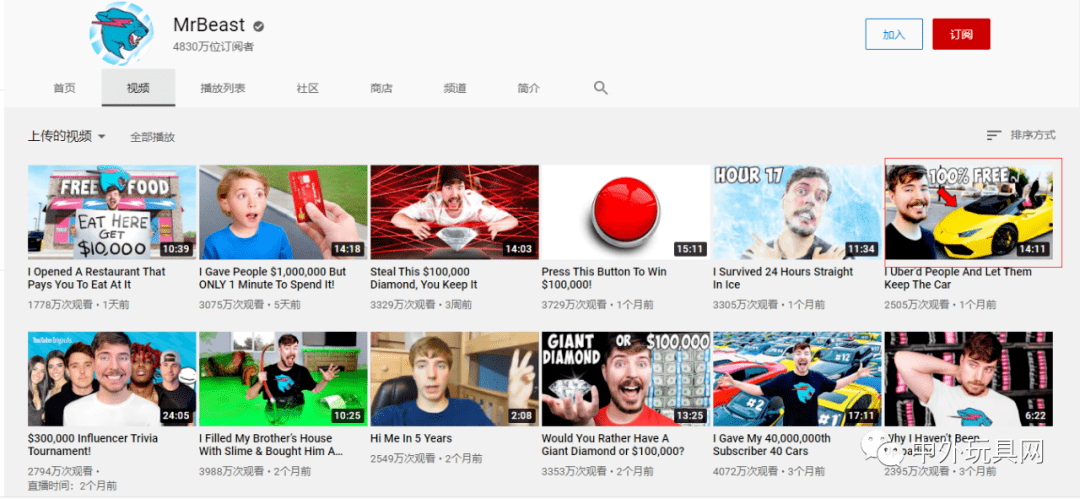
Task: Open the 排序方式 sort menu
Action: [1021, 135]
